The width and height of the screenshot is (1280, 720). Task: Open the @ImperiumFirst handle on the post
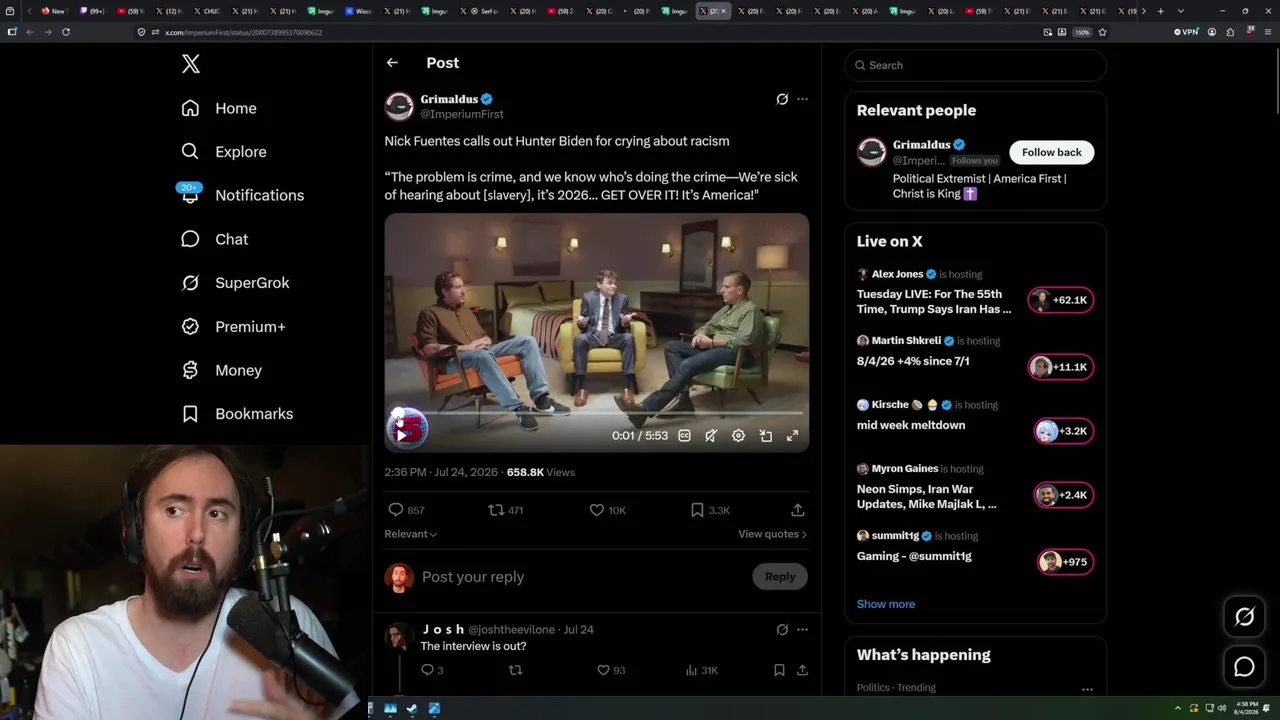462,114
